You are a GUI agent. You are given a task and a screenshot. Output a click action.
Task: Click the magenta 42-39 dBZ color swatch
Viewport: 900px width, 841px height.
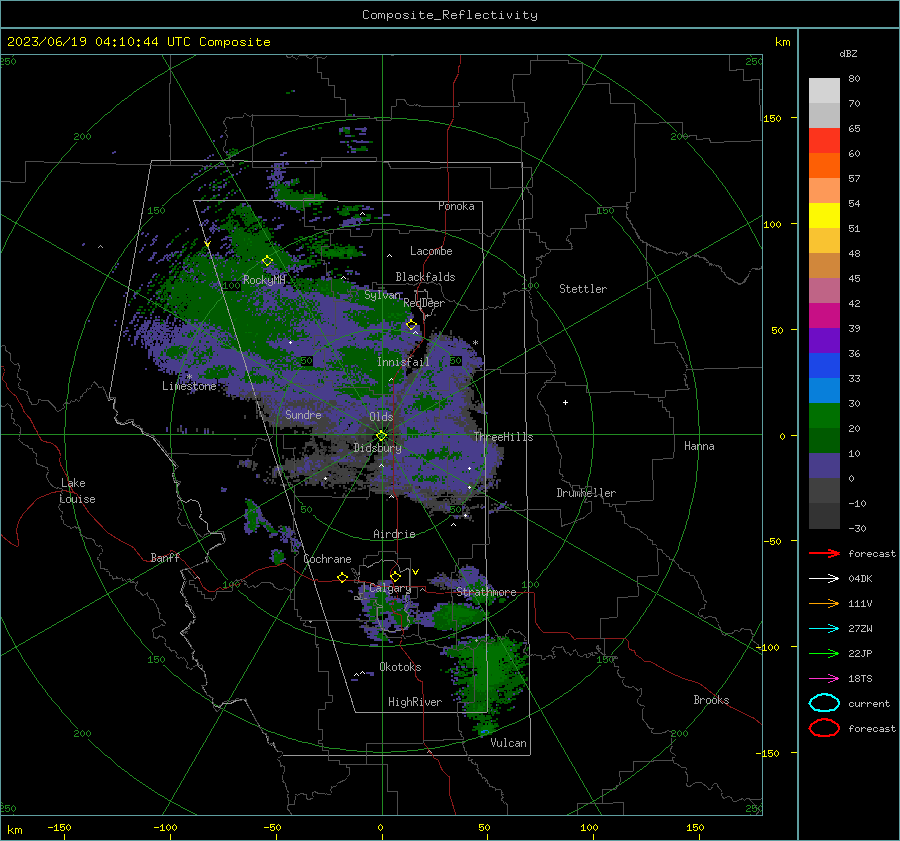coord(824,316)
